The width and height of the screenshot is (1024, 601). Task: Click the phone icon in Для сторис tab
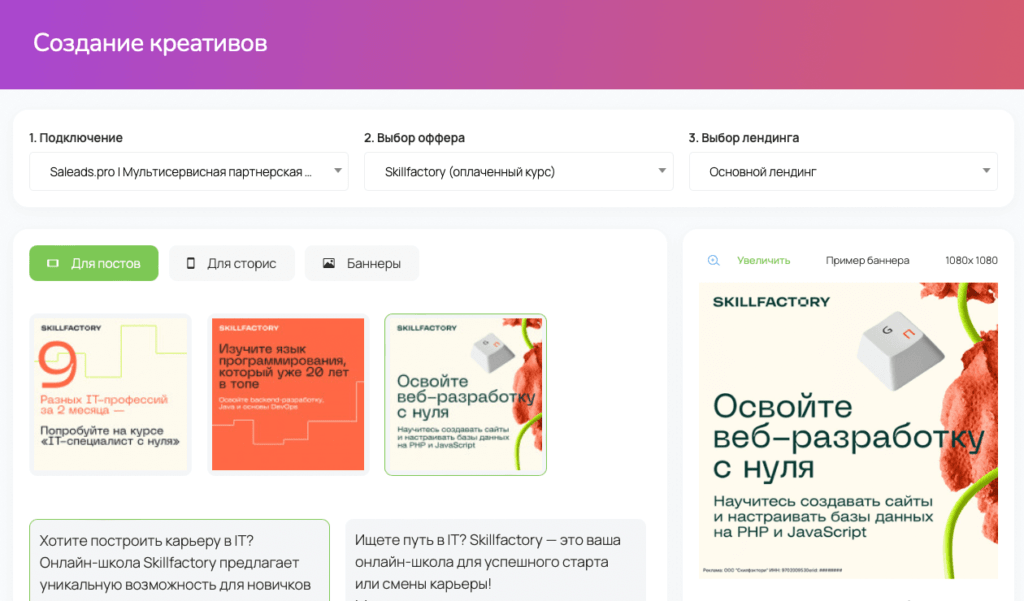pyautogui.click(x=191, y=263)
